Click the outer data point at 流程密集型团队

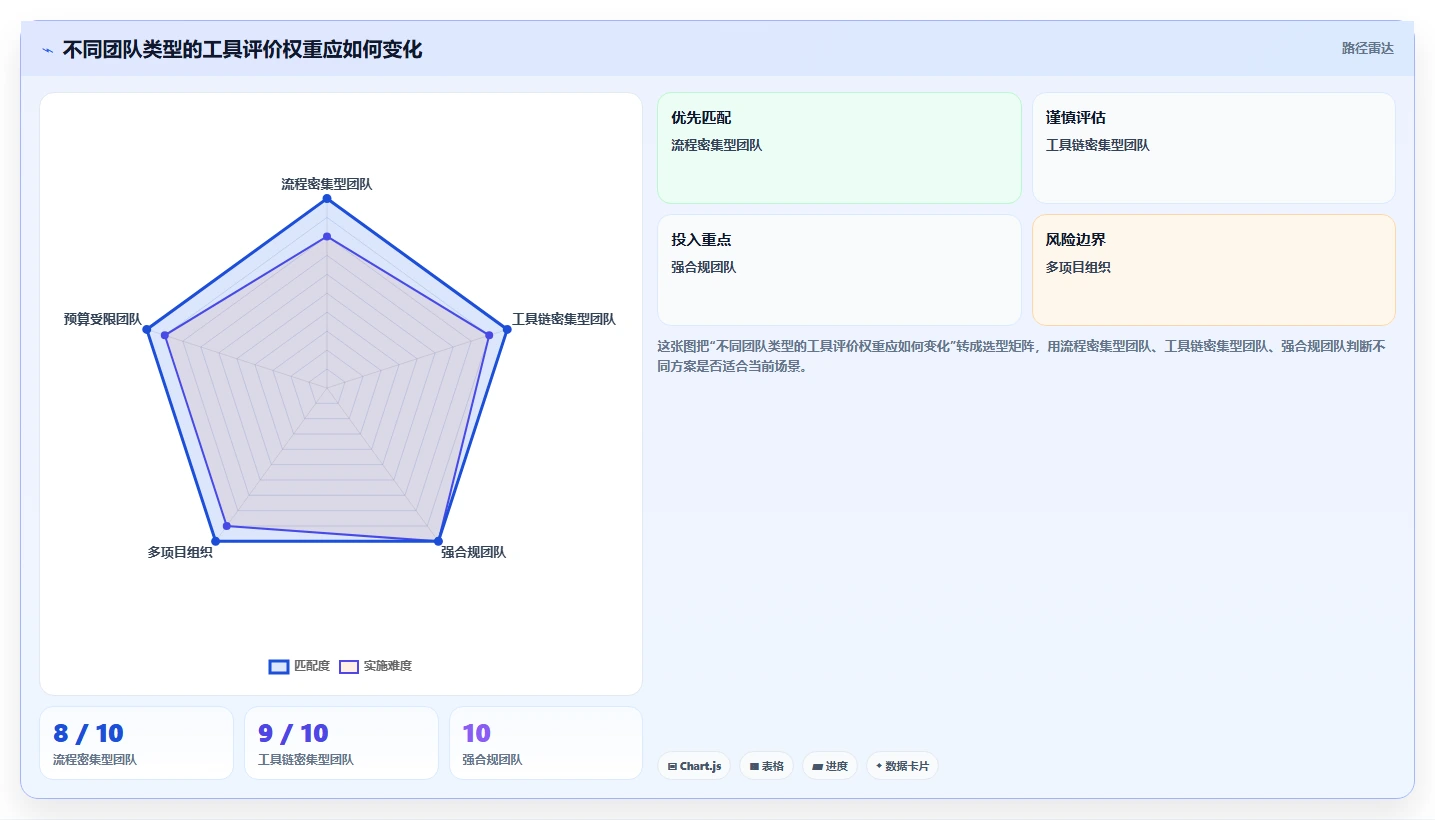click(327, 199)
